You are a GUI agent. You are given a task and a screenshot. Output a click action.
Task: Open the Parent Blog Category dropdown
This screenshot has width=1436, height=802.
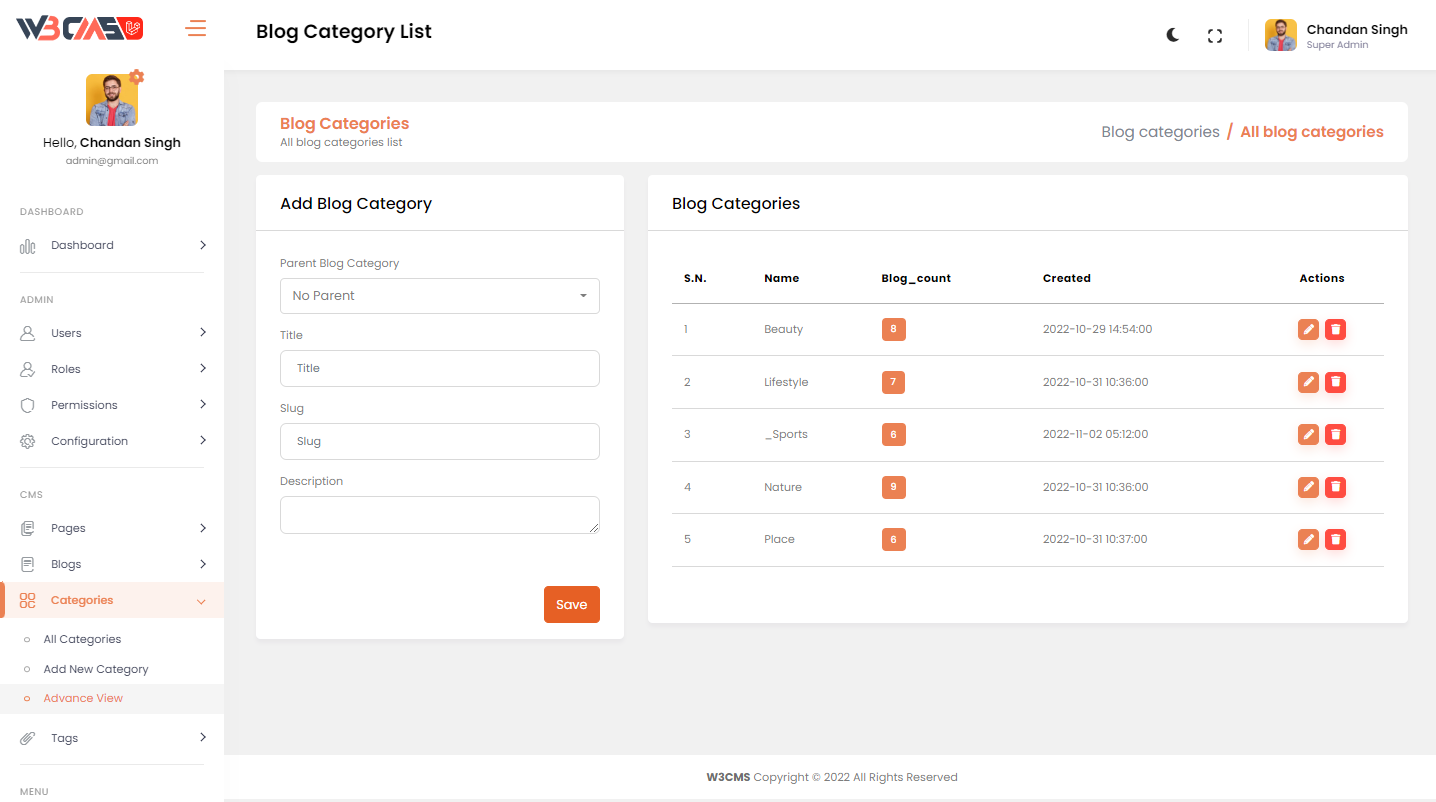click(440, 296)
